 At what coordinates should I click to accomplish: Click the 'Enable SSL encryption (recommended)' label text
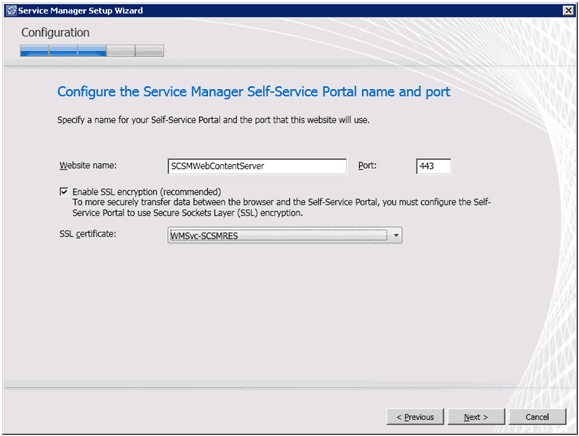pyautogui.click(x=147, y=192)
